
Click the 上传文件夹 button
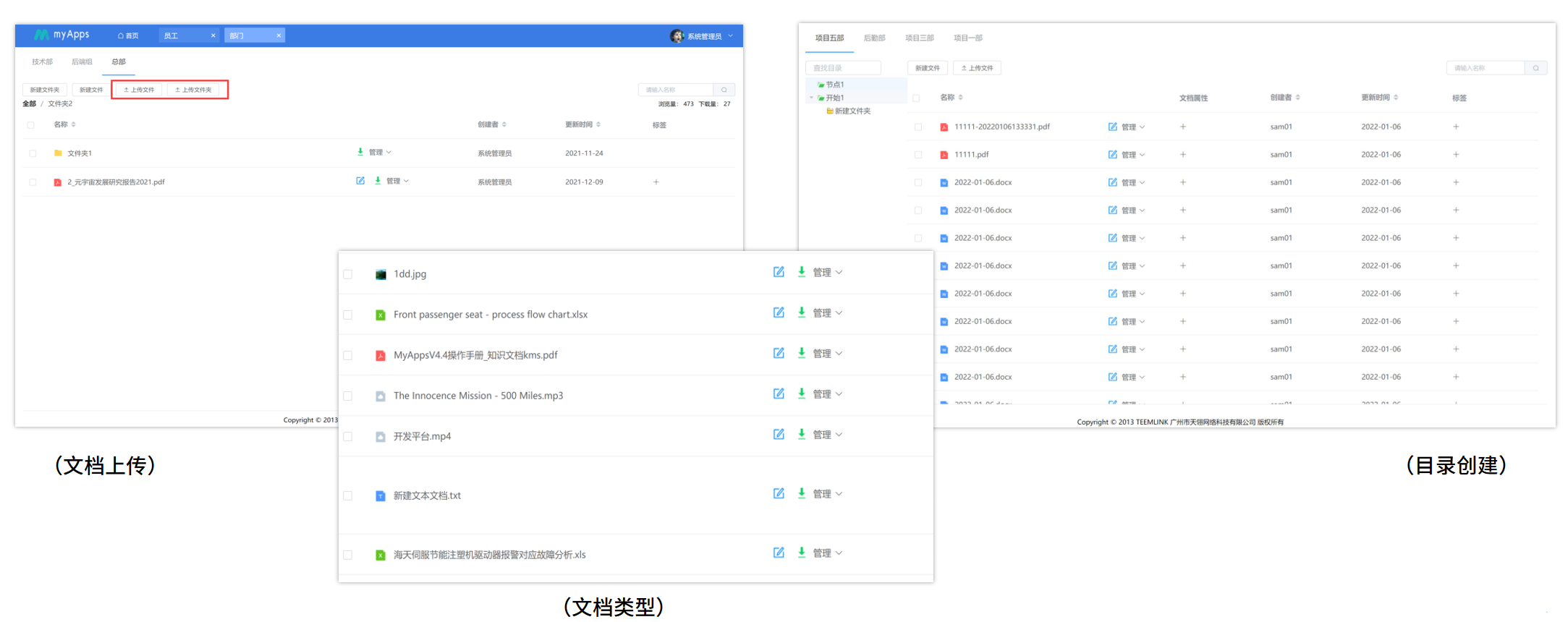[x=193, y=90]
